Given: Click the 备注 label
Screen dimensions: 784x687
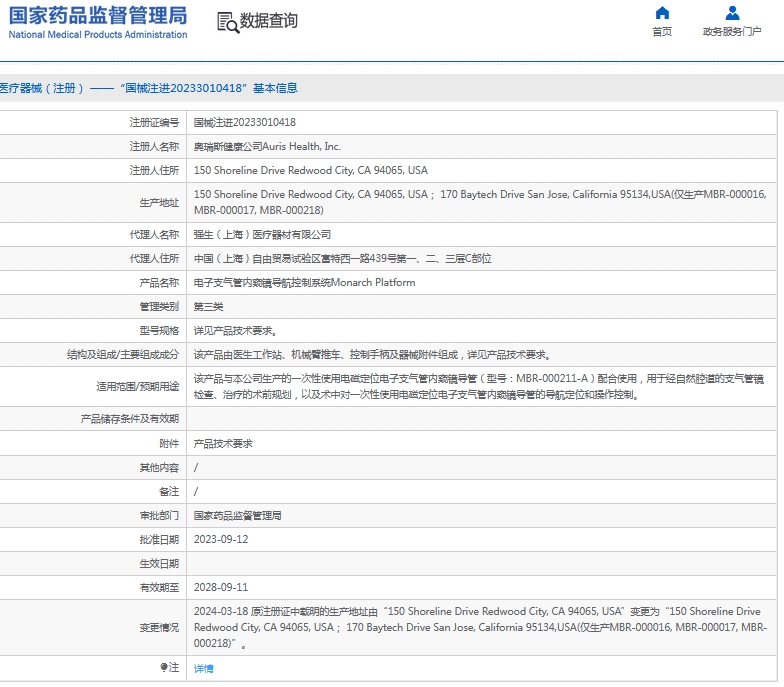Looking at the screenshot, I should tap(169, 492).
